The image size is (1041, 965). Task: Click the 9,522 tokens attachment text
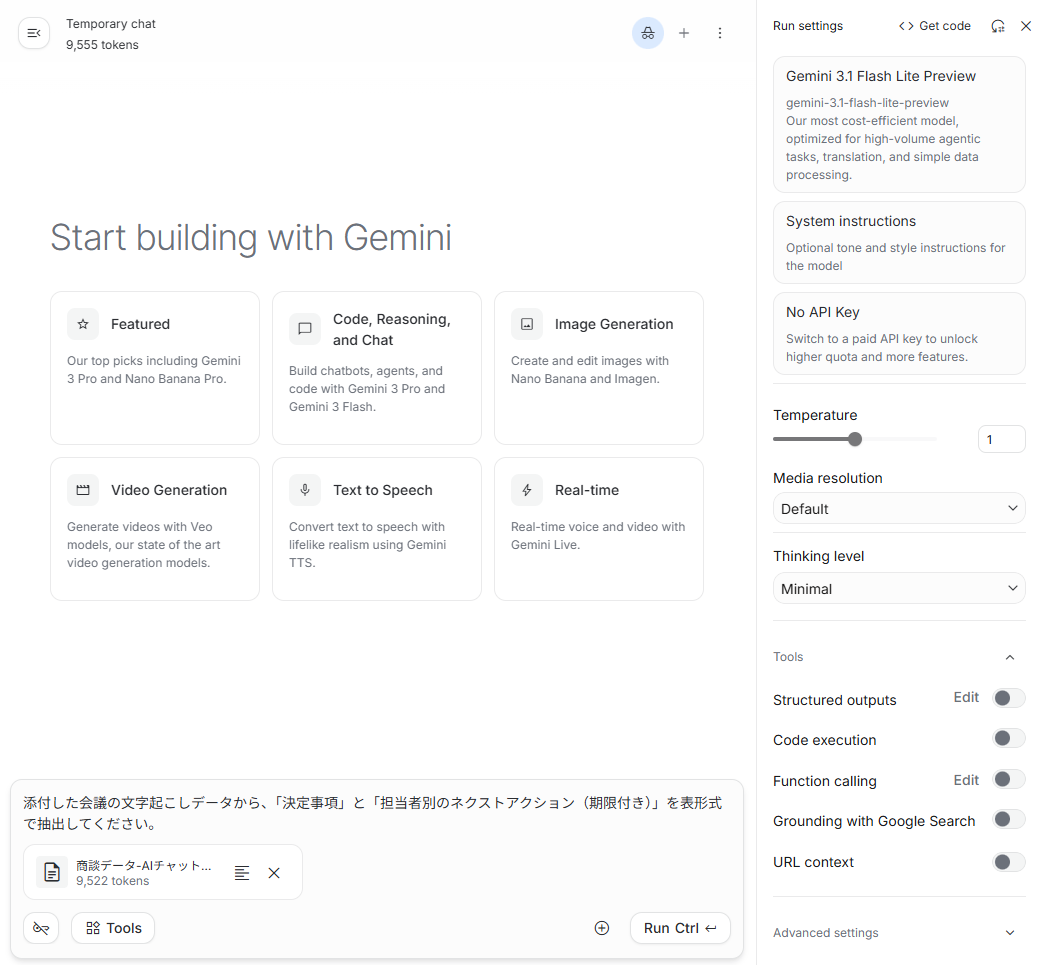(113, 881)
